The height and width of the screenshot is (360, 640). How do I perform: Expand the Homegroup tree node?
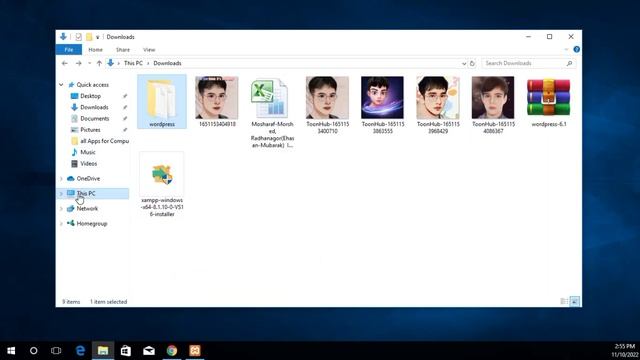61,224
